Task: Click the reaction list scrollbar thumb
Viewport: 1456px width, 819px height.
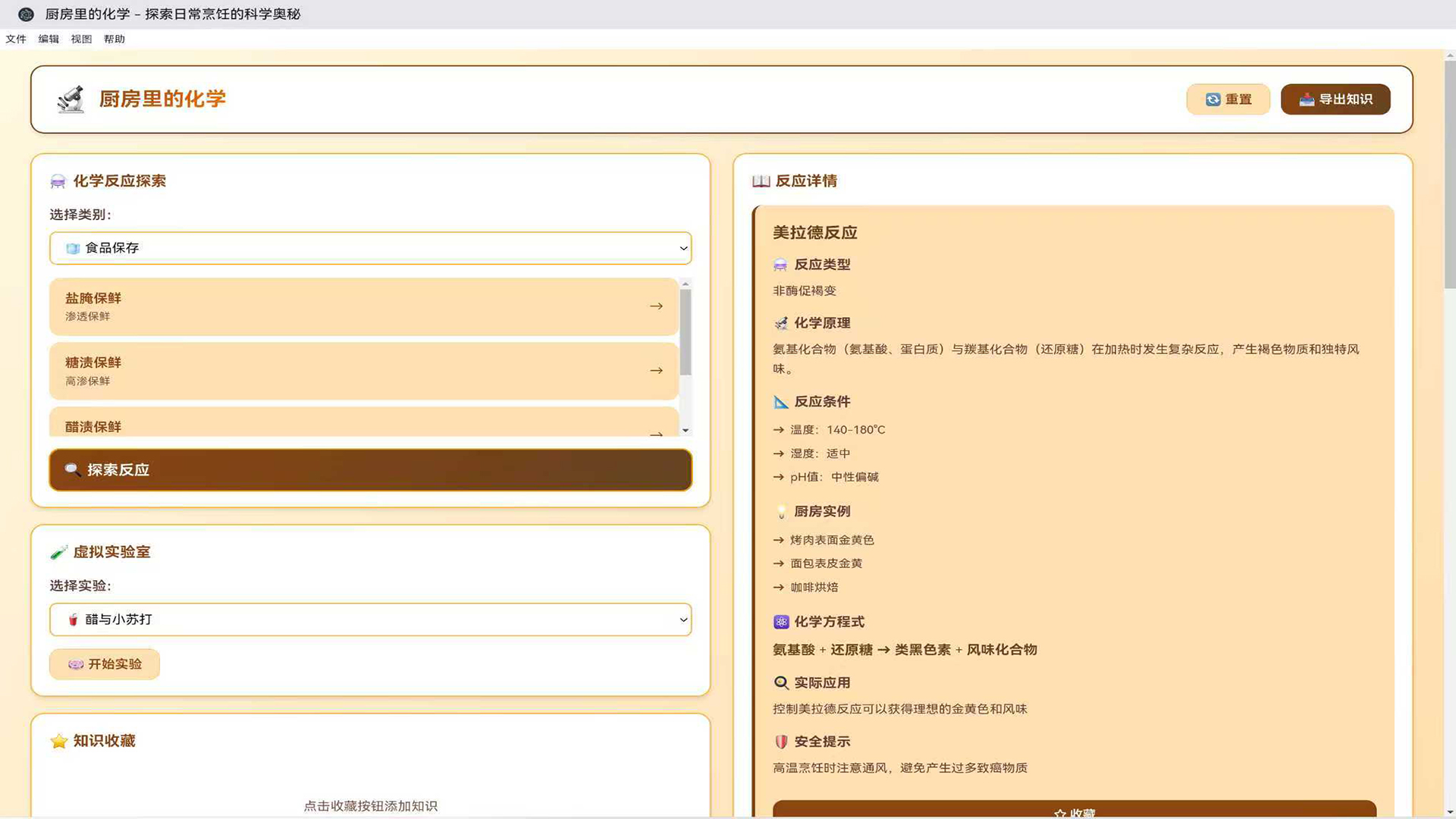Action: point(686,332)
